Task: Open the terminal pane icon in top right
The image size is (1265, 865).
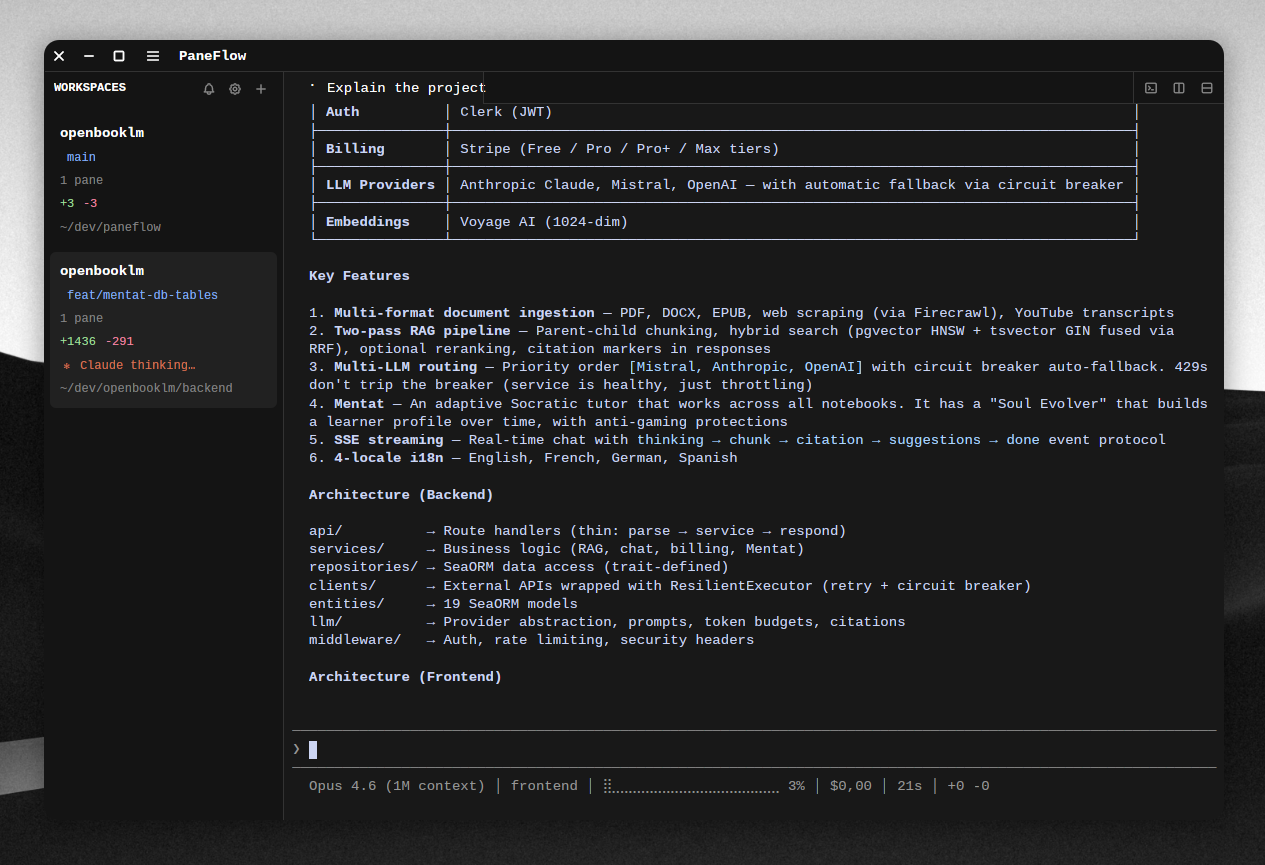Action: 1151,88
